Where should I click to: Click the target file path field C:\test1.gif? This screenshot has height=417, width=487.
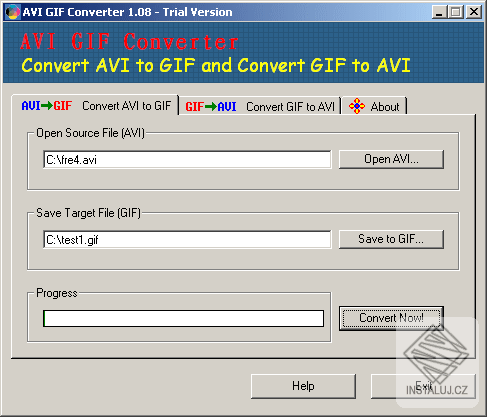click(187, 239)
